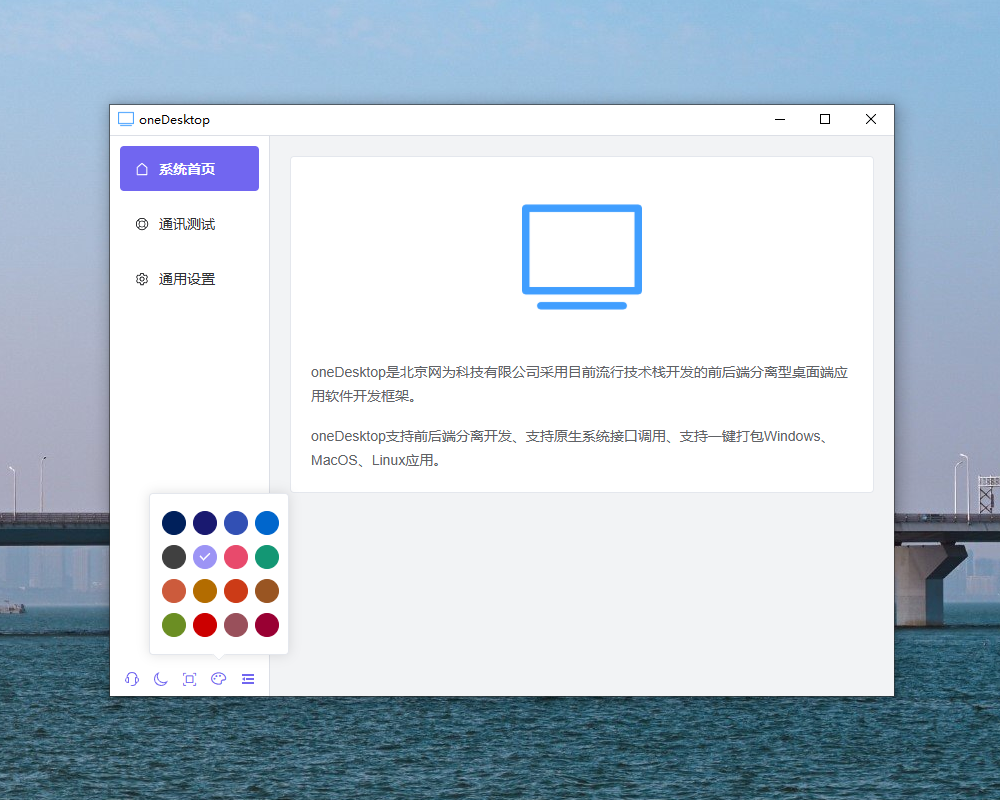Close the oneDesktop window
Screen dimensions: 1000x800
(871, 119)
